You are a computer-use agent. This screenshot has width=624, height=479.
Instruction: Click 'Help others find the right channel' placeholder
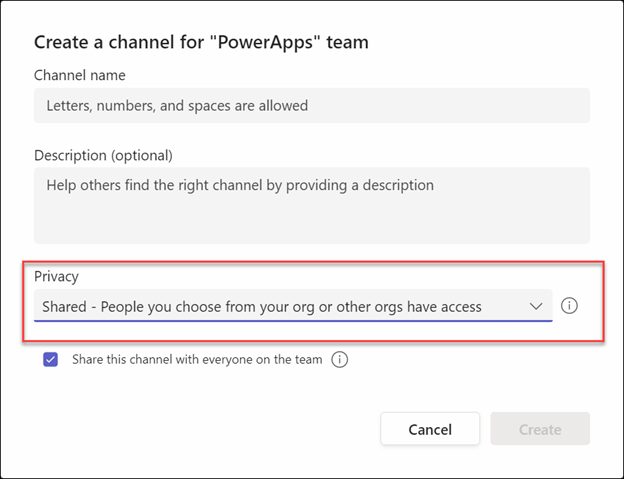pyautogui.click(x=240, y=185)
